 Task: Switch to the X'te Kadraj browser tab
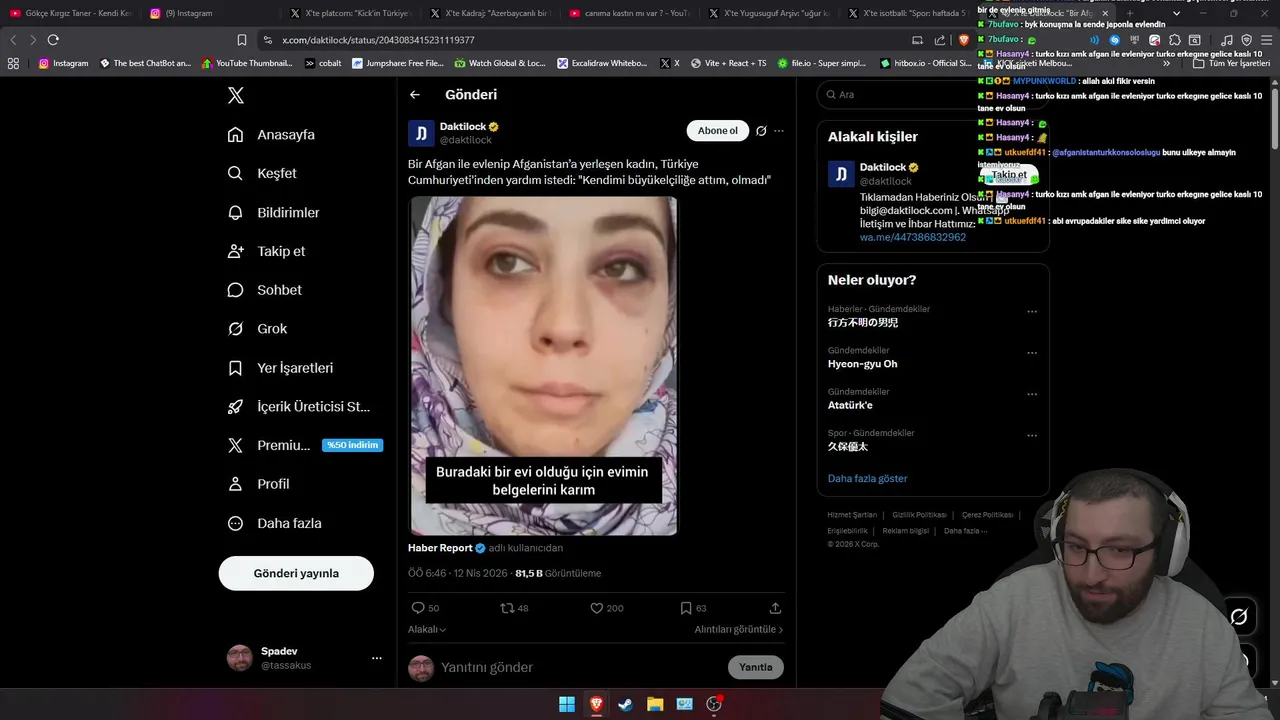coord(490,13)
